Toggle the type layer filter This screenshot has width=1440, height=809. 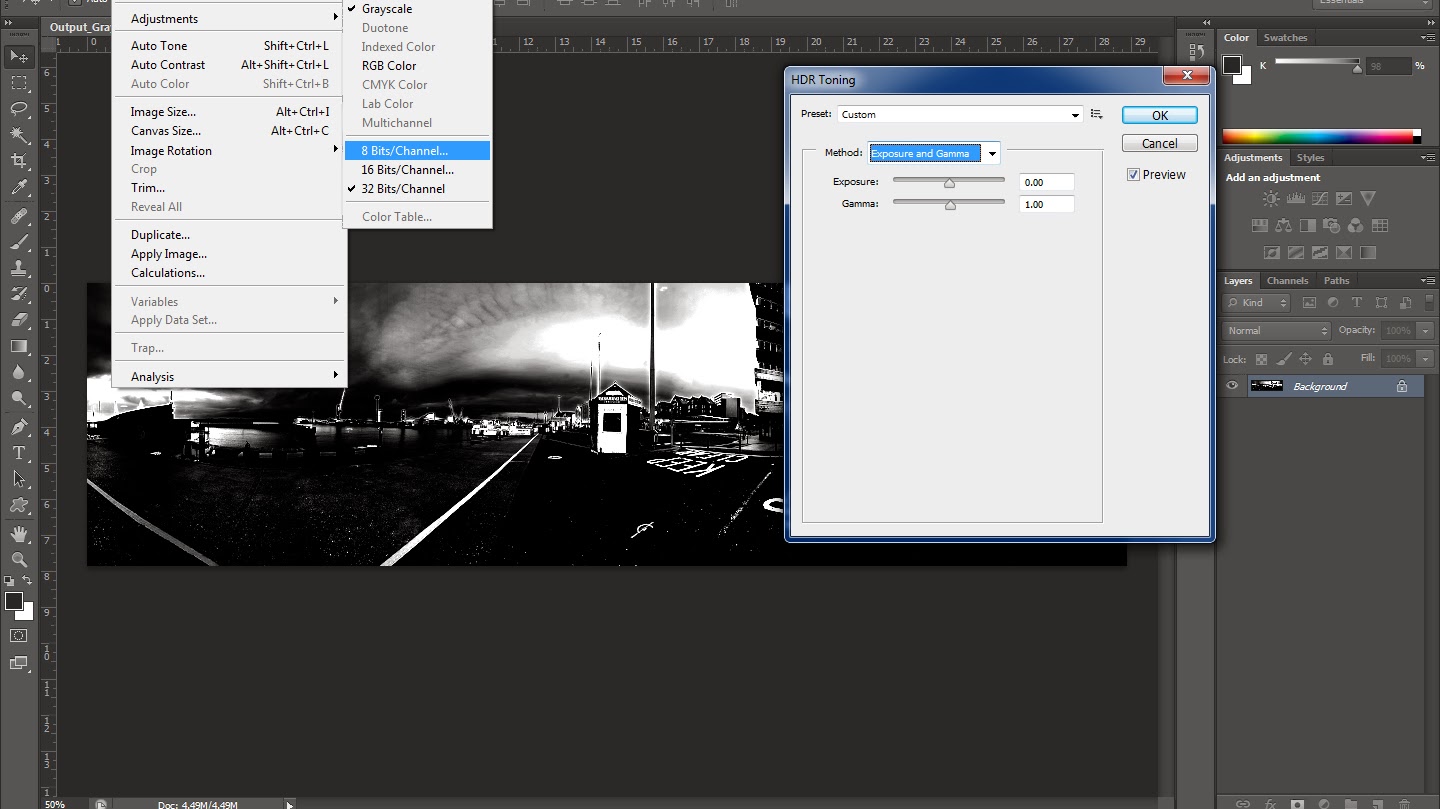(x=1356, y=303)
